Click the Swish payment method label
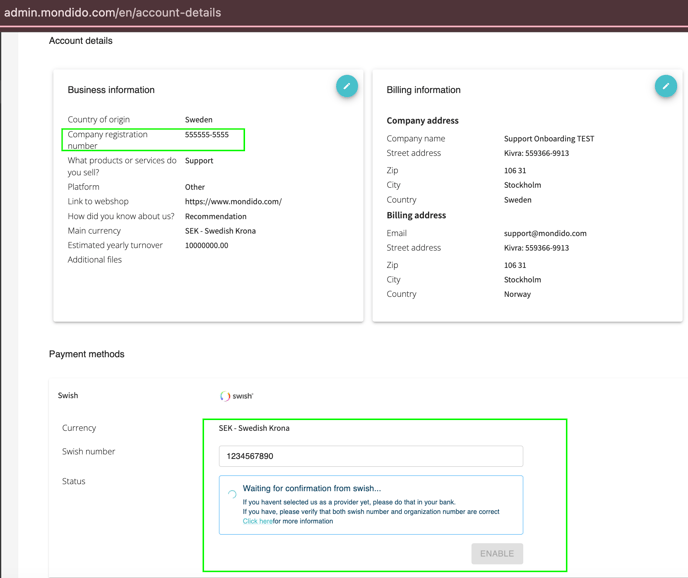Screen dimensions: 688x578 click(68, 395)
